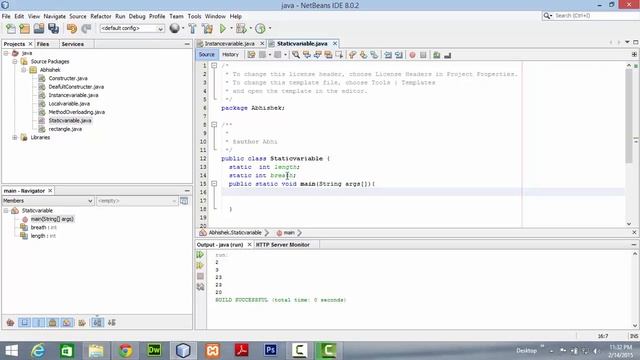Collapse the java project node
This screenshot has width=640, height=360.
6,53
